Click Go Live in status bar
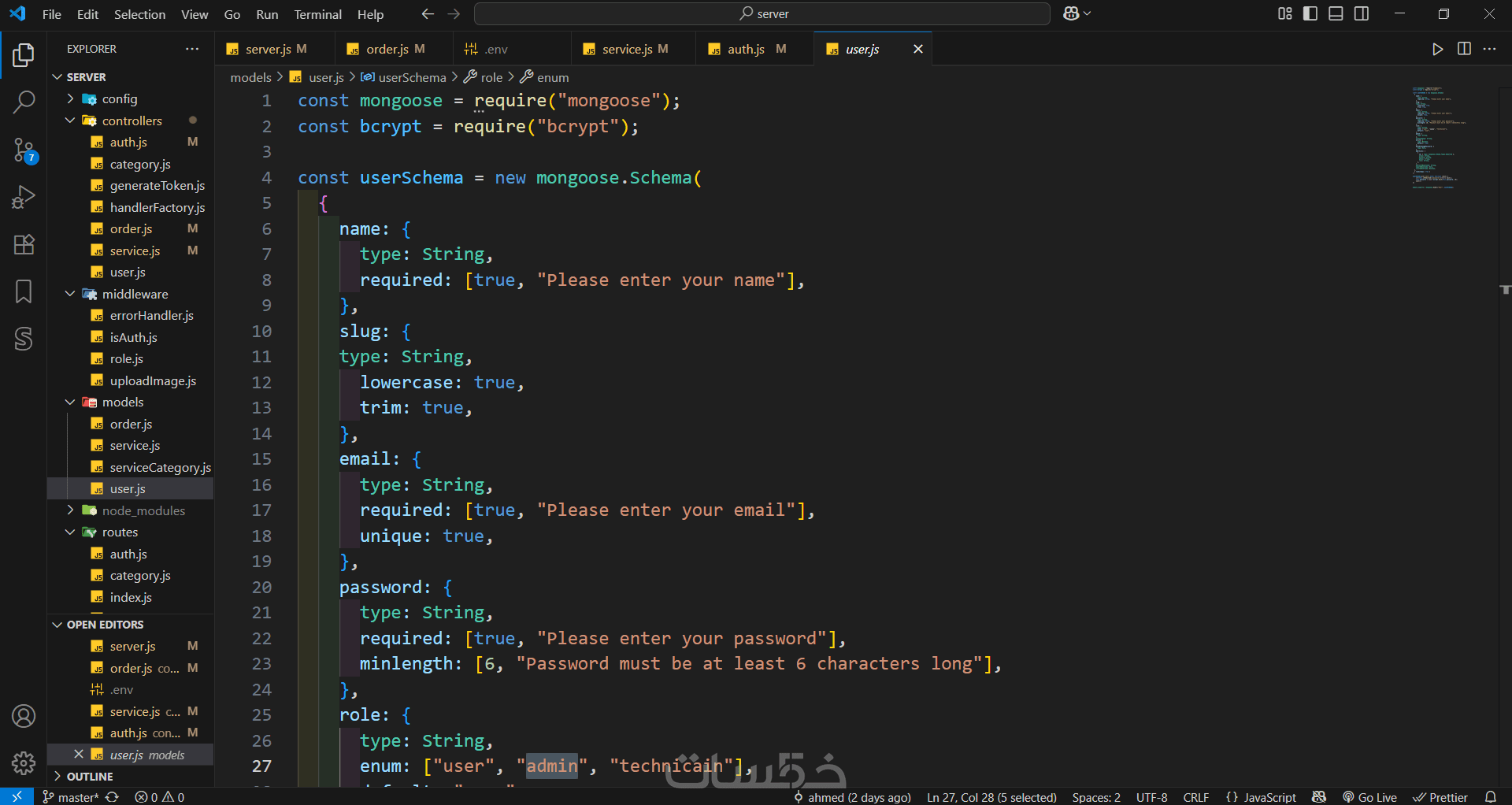Screen dimensions: 1512x805 pyautogui.click(x=1370, y=797)
